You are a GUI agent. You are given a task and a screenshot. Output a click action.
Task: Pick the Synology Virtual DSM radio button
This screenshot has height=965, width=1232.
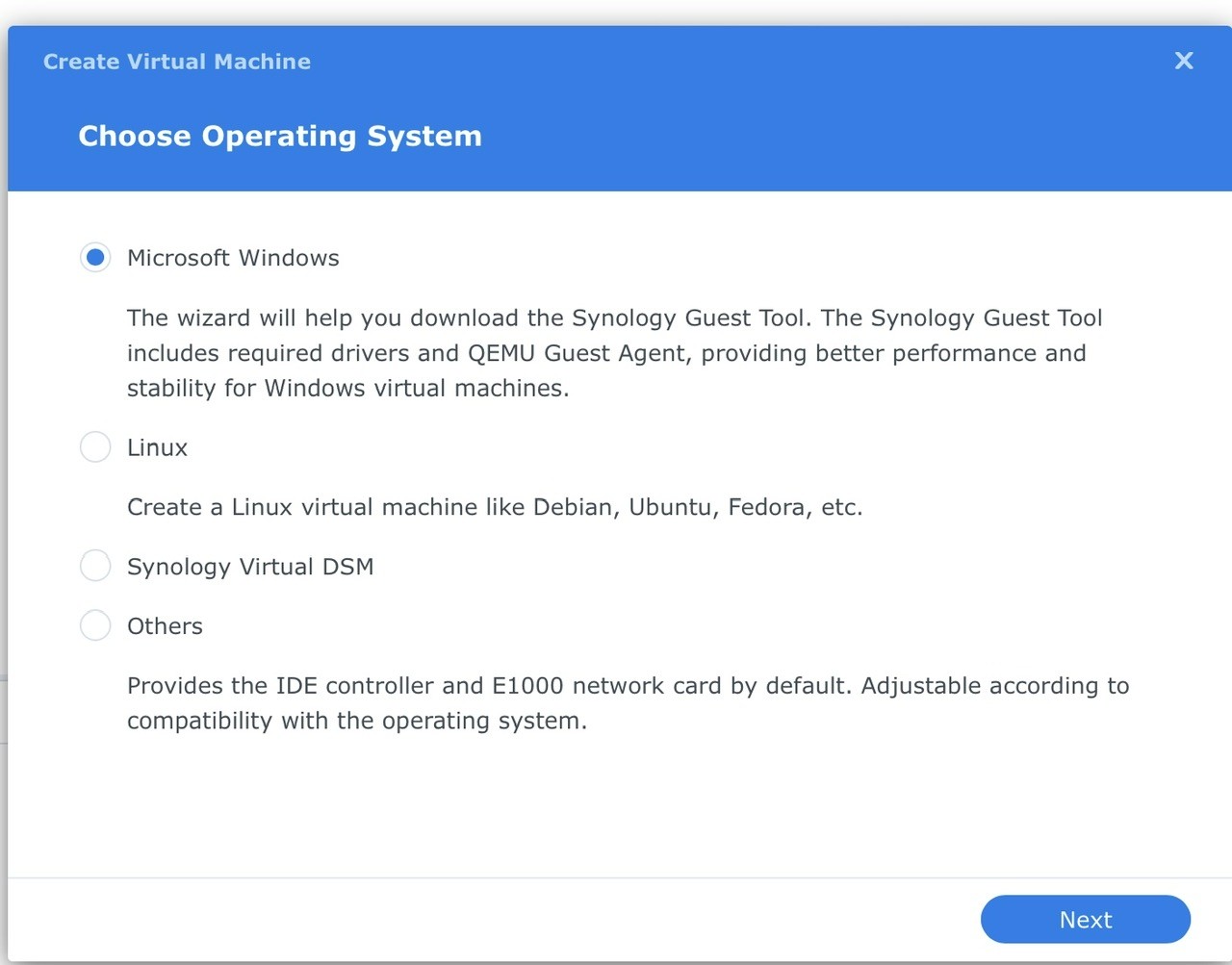95,566
